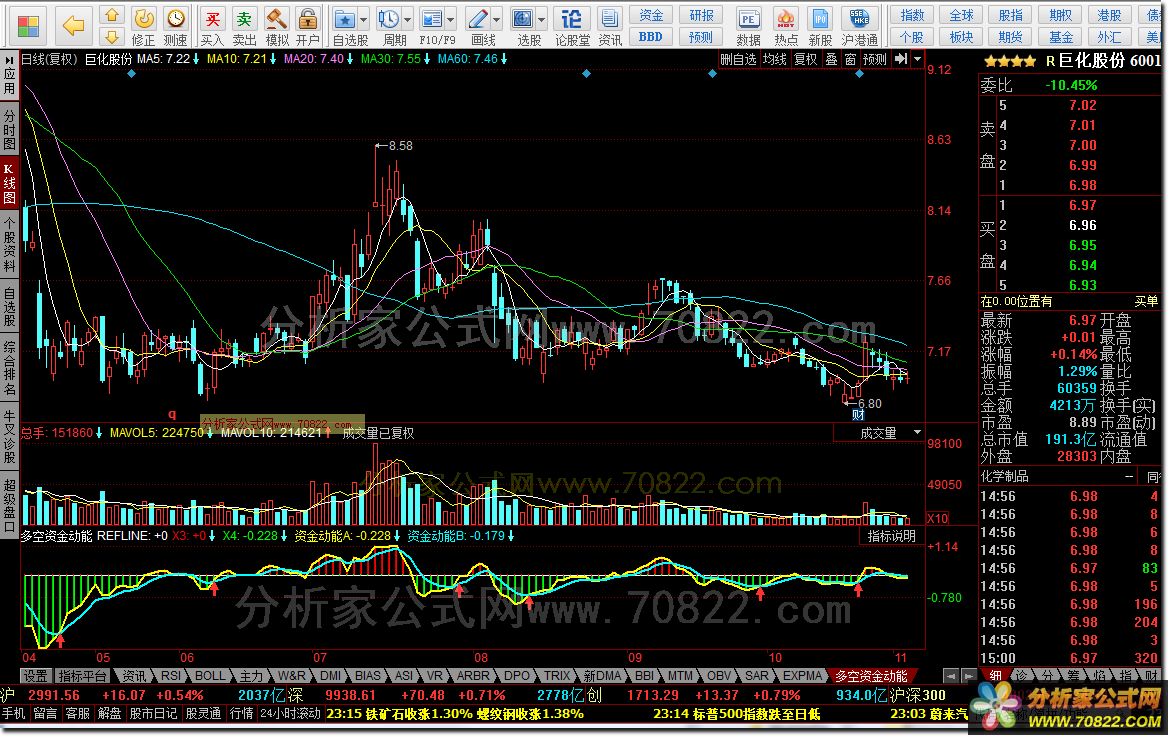This screenshot has height=737, width=1170.
Task: Expand the 选股 dropdown arrow
Action: click(542, 19)
